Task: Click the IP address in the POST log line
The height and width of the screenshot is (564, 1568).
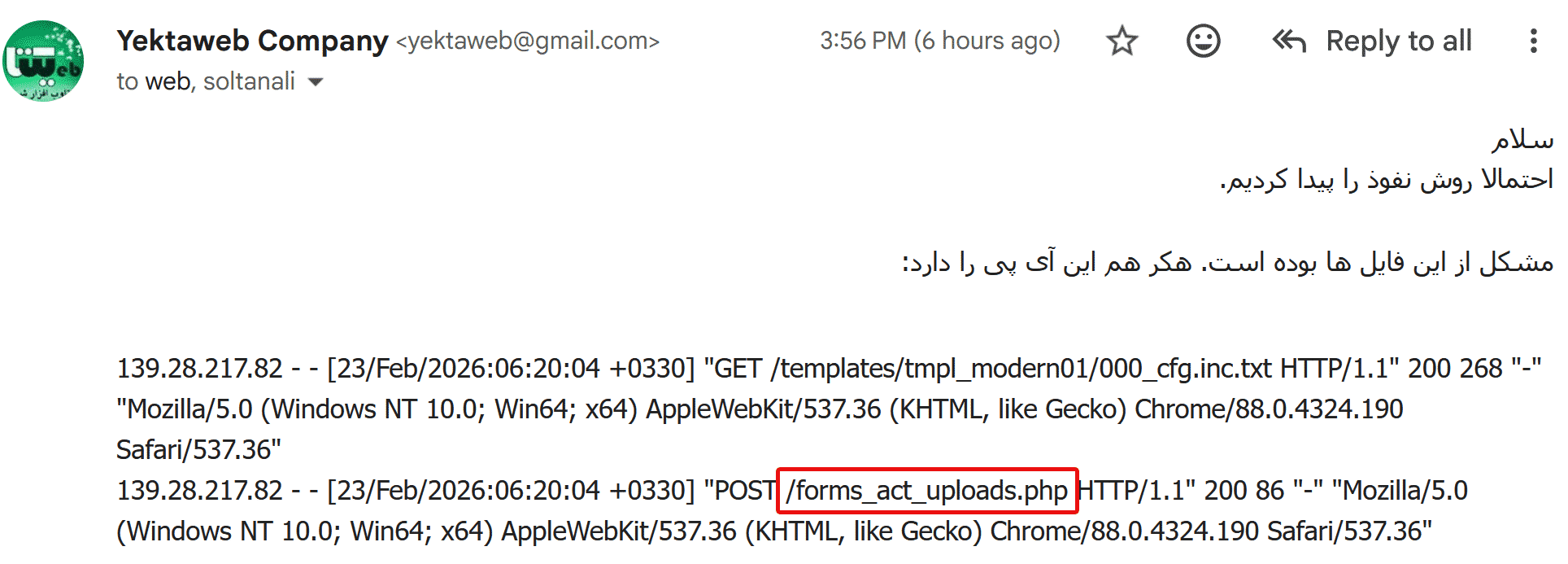Action: (x=199, y=491)
